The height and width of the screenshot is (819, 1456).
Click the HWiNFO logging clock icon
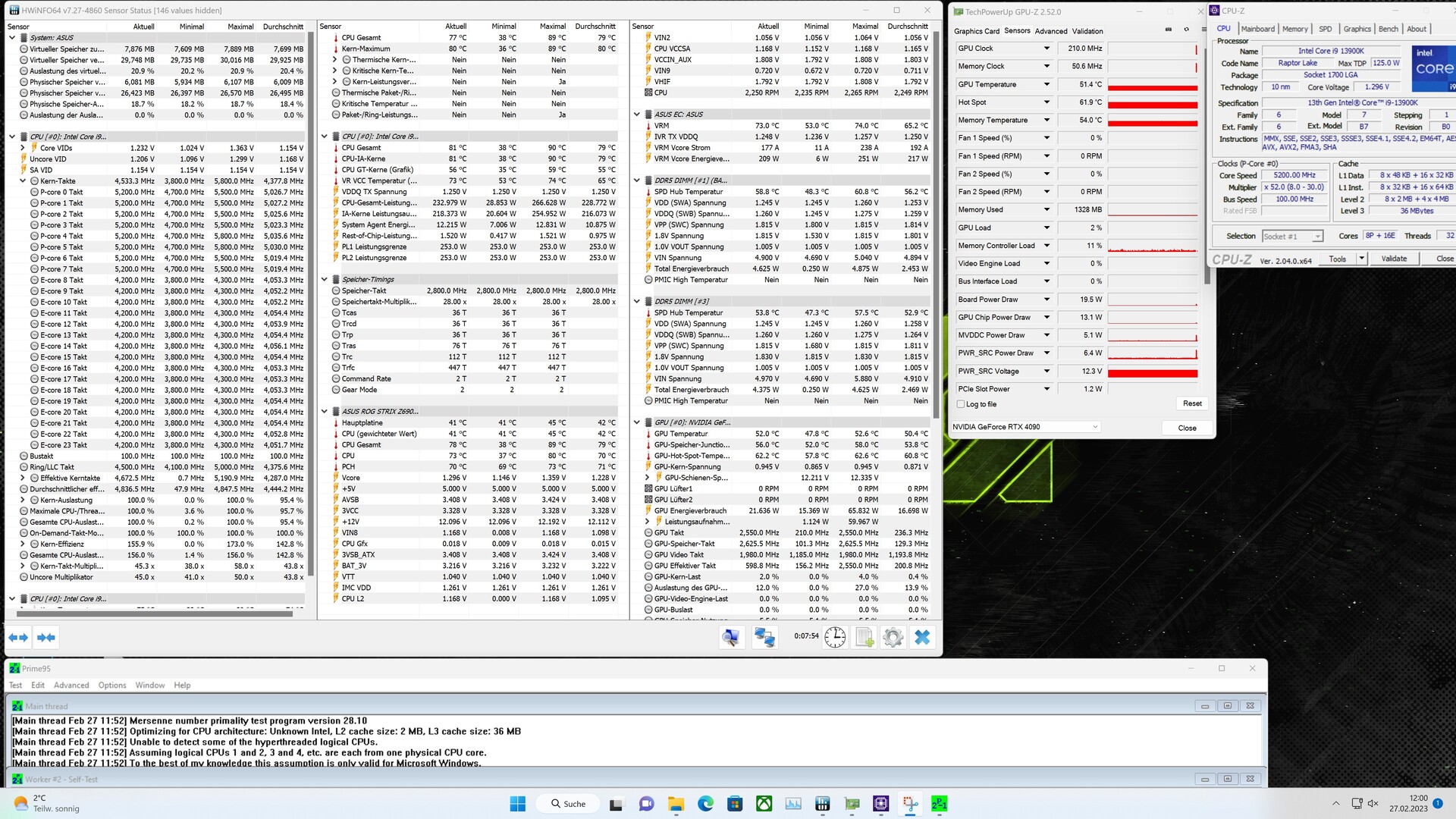pos(835,637)
